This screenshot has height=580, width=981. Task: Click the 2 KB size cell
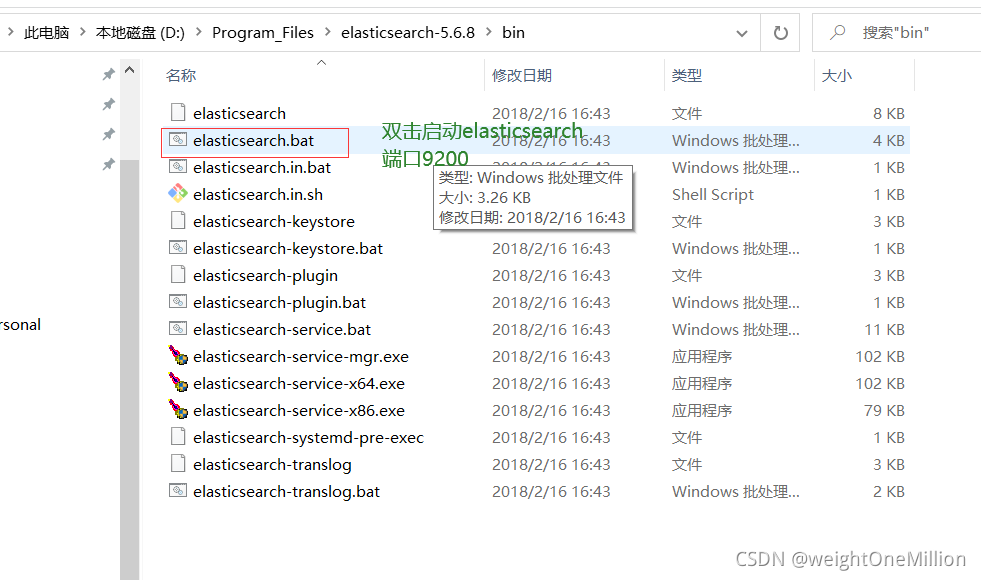coord(888,491)
